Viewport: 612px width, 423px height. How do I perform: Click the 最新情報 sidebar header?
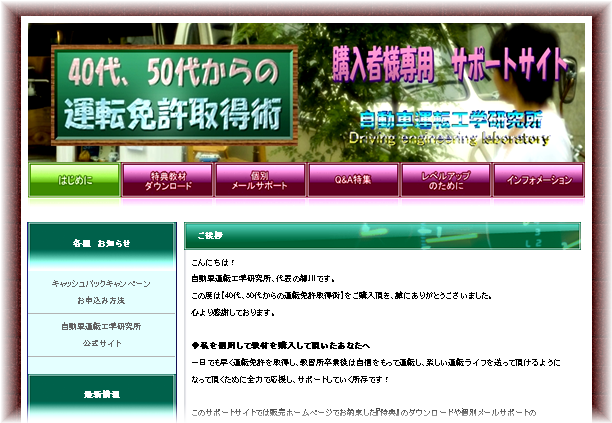click(101, 396)
